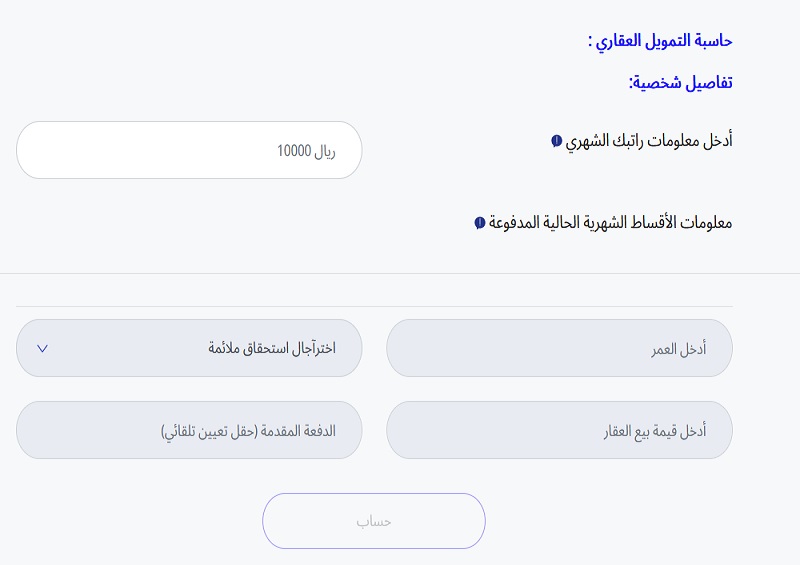Click info icon beside current monthly installments label
Image resolution: width=800 pixels, height=565 pixels.
tap(480, 223)
